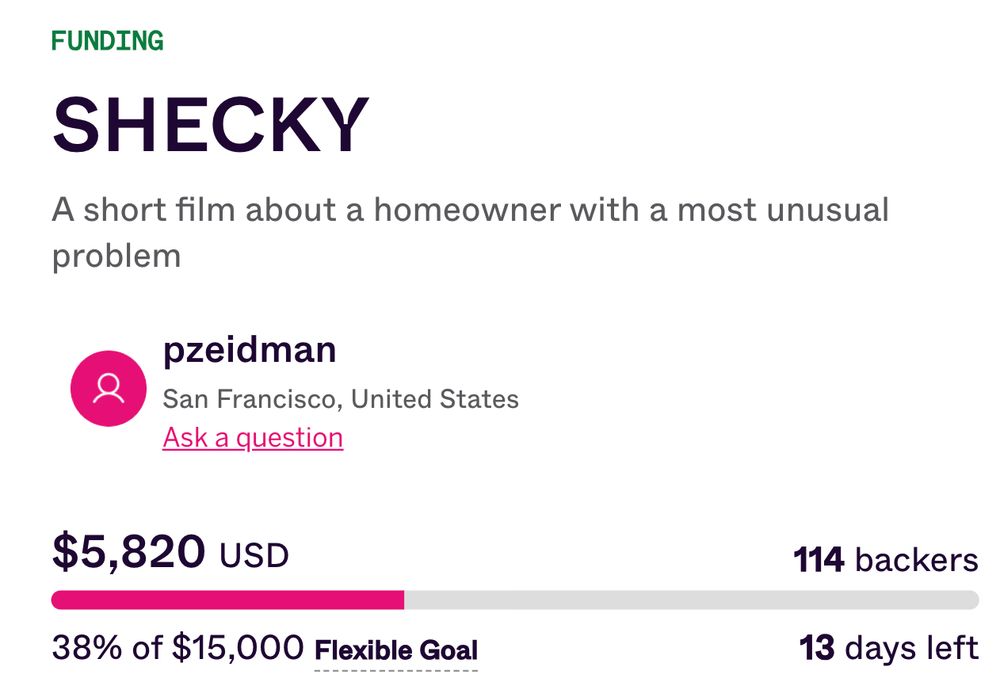Select the 114 backers count
1000x700 pixels.
(886, 560)
